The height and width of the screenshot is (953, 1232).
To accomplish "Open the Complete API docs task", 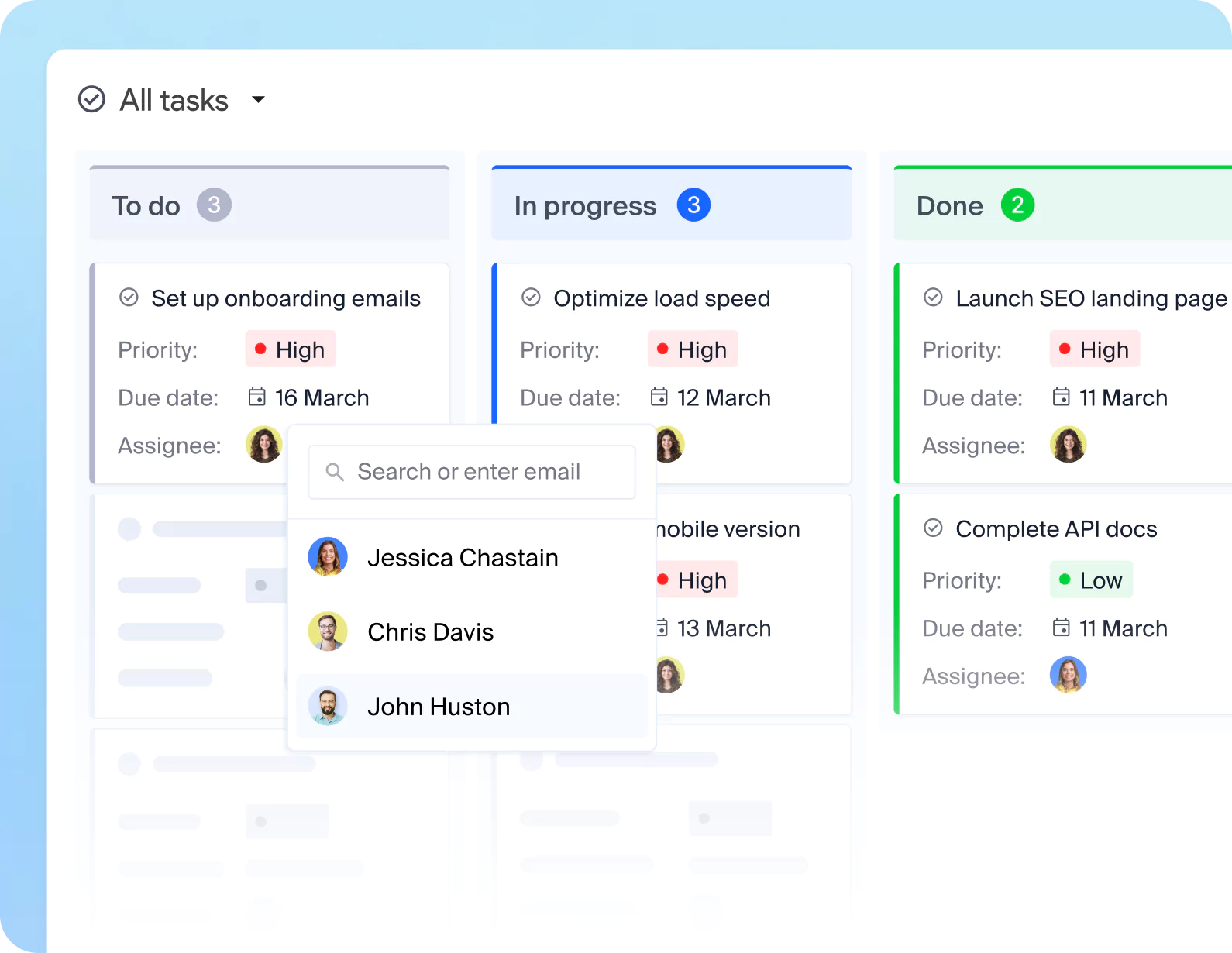I will [x=1056, y=529].
